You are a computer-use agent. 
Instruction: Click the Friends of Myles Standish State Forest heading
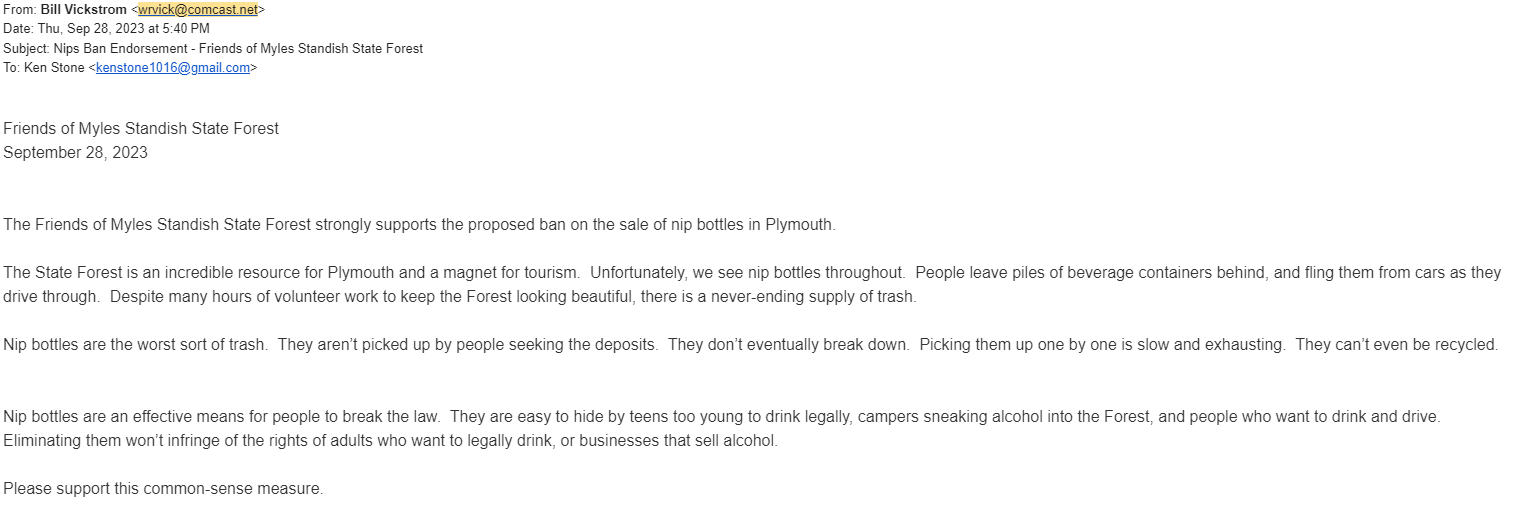coord(141,128)
